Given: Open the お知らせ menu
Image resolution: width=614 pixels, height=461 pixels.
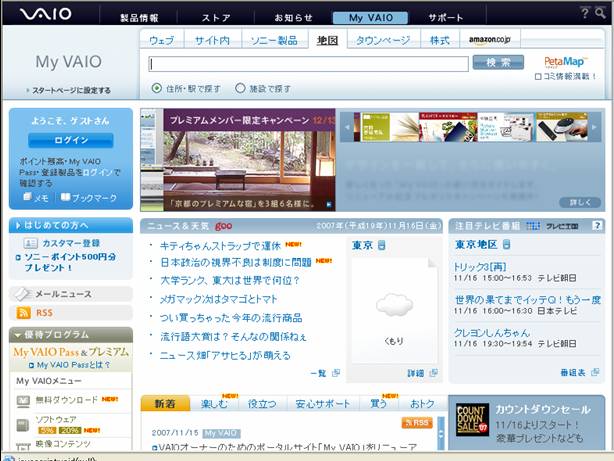Looking at the screenshot, I should [x=293, y=18].
